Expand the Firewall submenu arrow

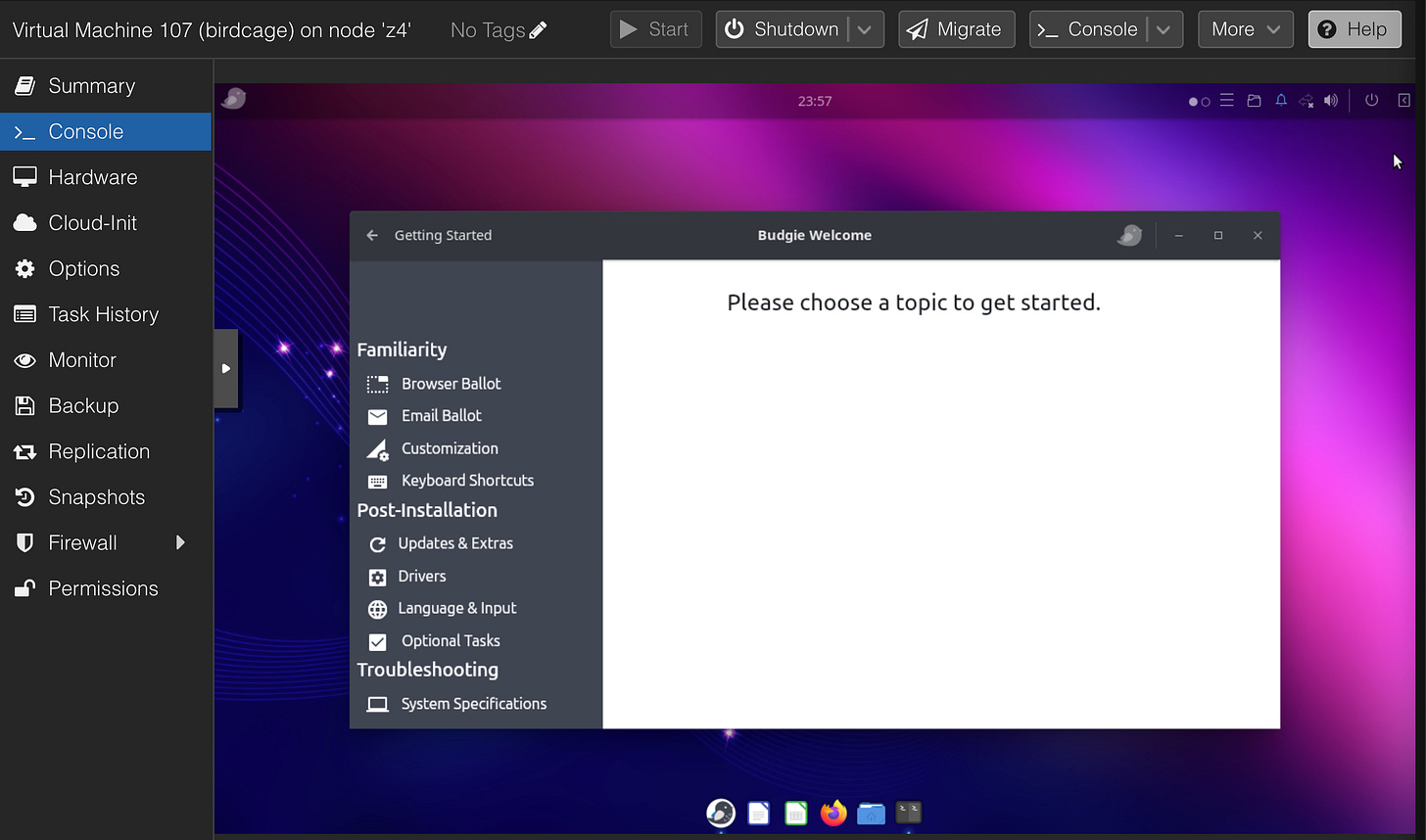pos(180,542)
